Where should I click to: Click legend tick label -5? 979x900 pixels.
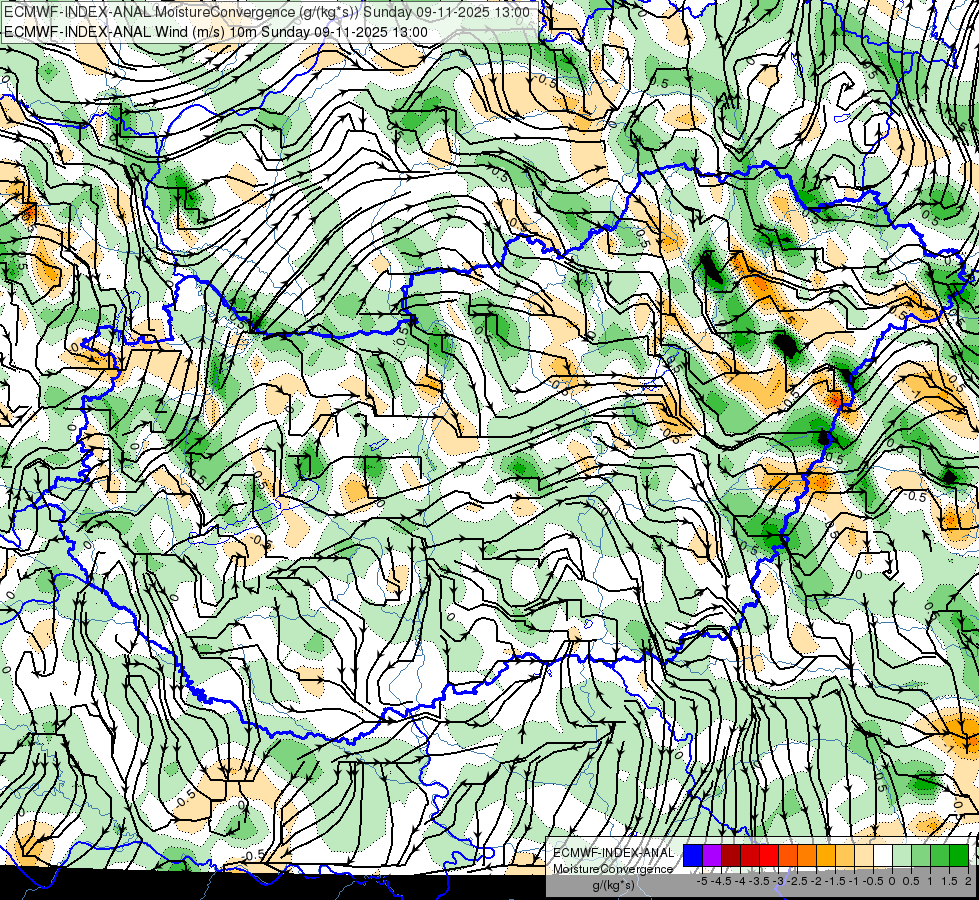(702, 881)
